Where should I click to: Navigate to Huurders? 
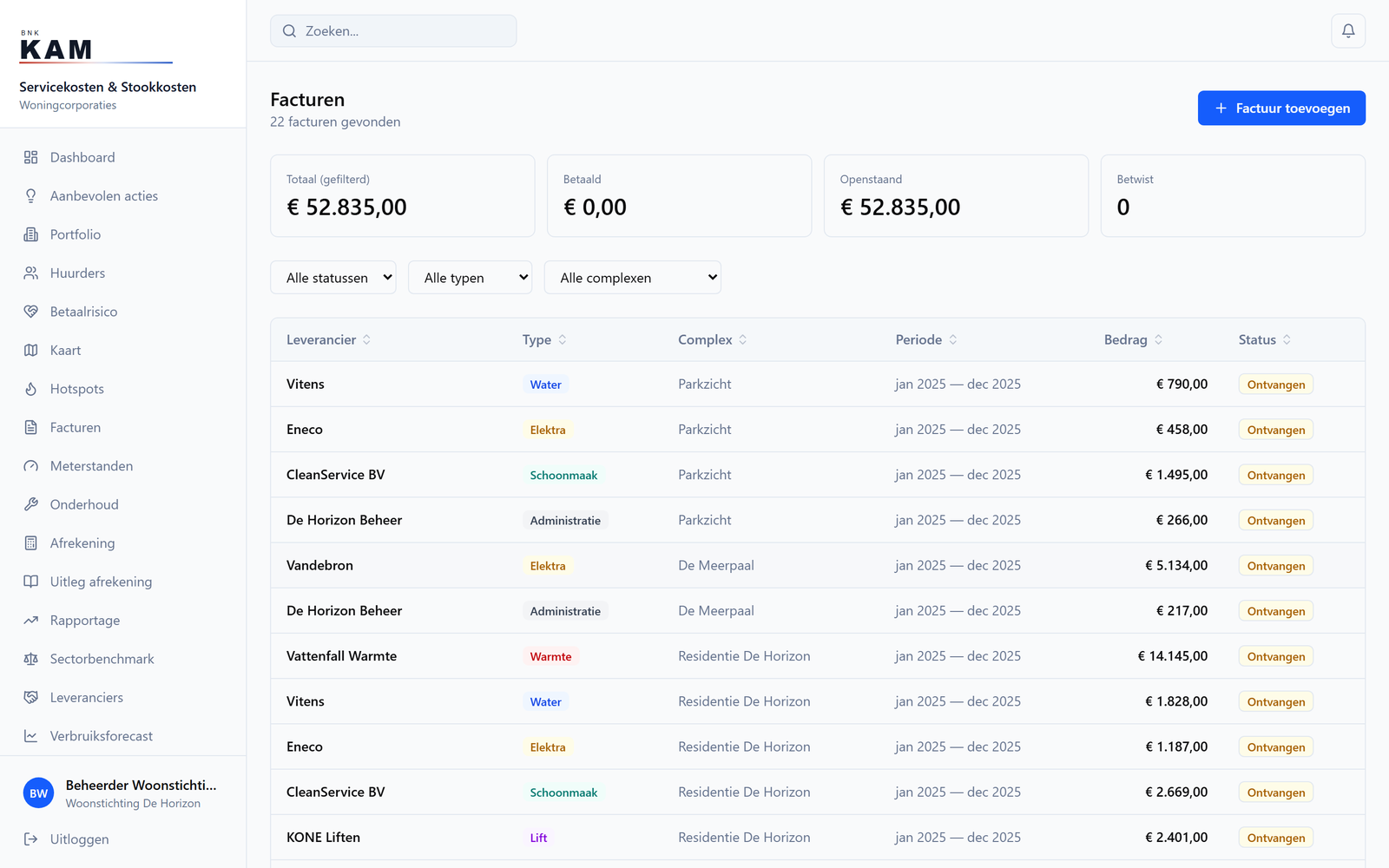click(123, 273)
